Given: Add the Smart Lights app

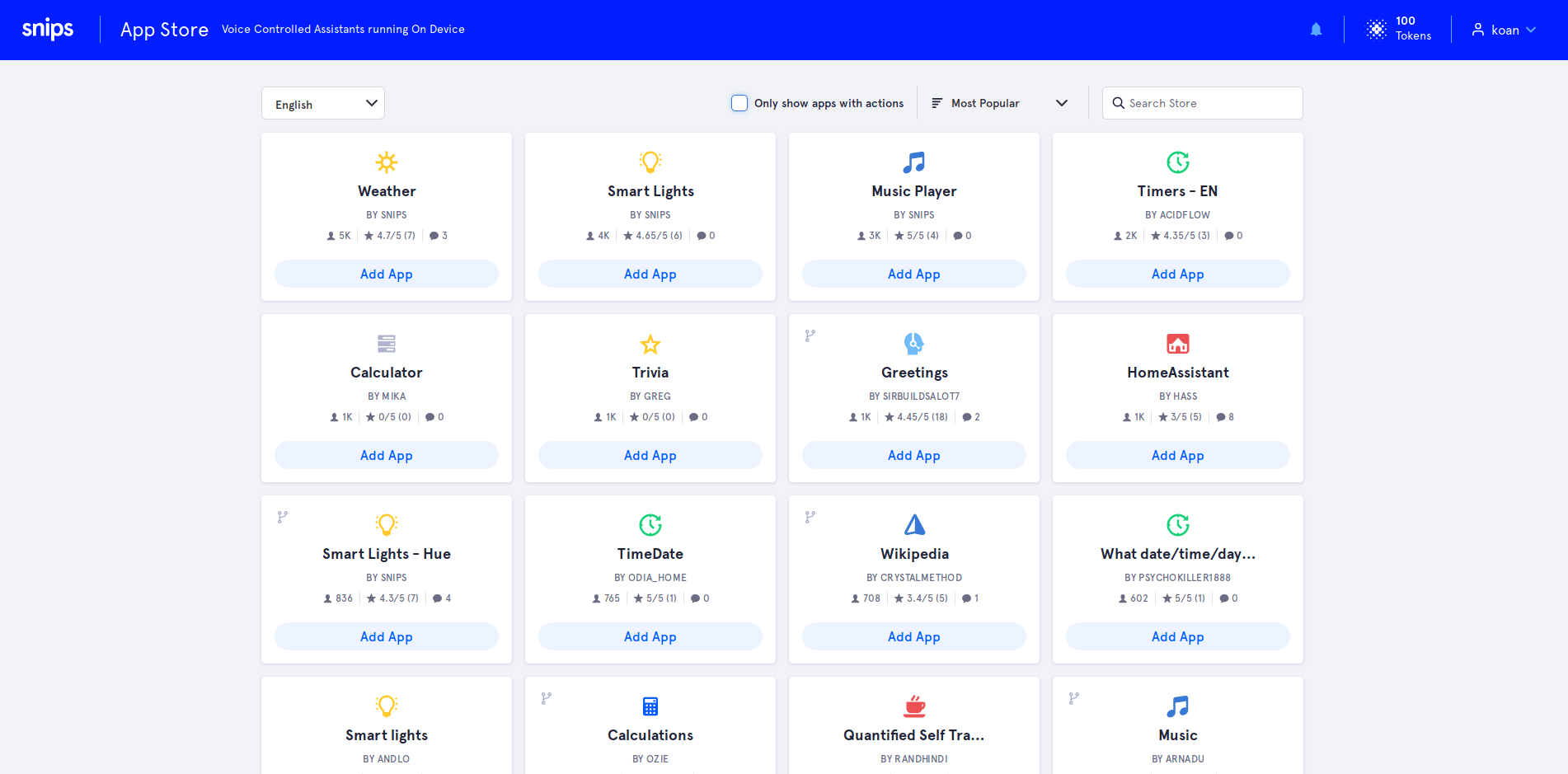Looking at the screenshot, I should pyautogui.click(x=650, y=274).
